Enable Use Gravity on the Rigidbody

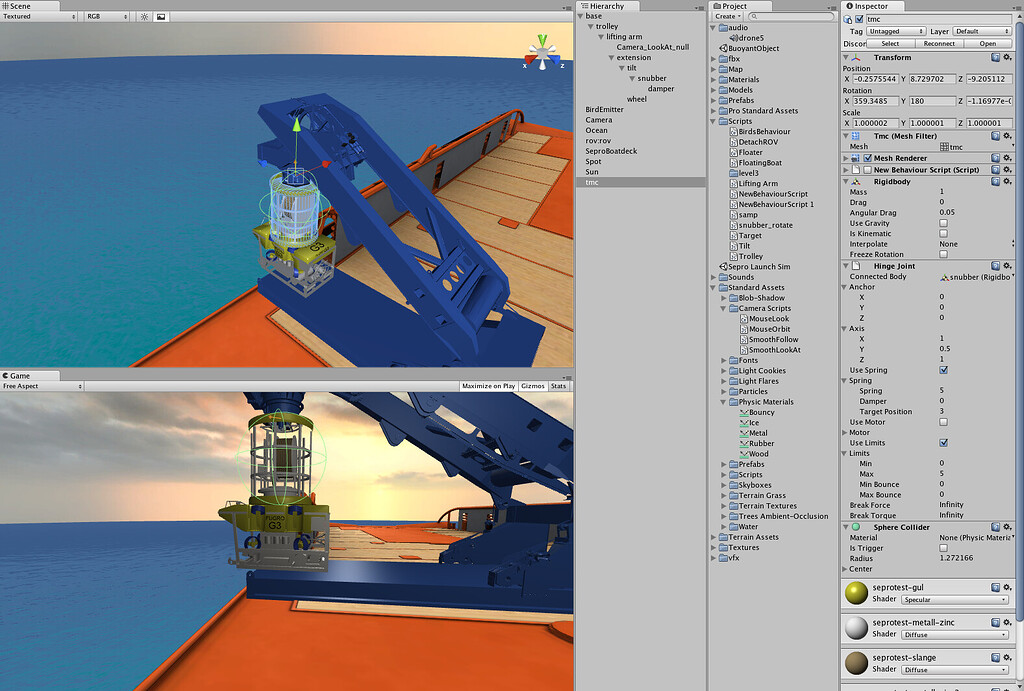(943, 223)
